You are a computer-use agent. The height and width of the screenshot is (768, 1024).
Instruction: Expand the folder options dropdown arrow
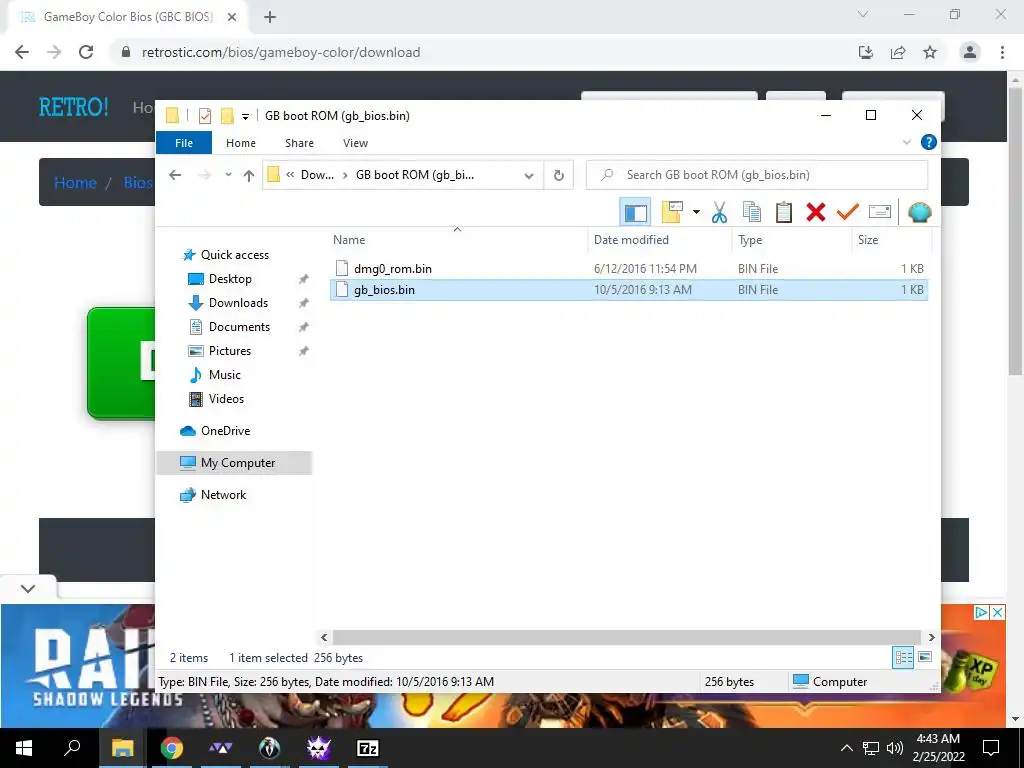point(696,212)
